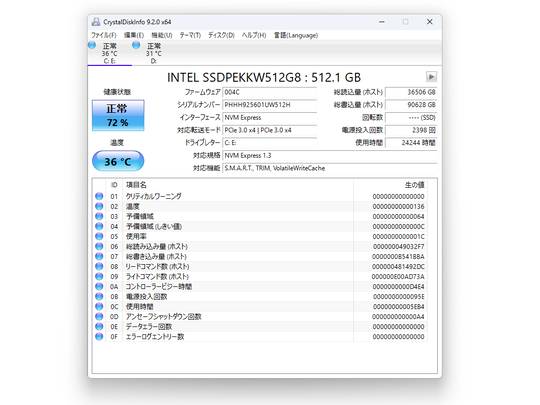This screenshot has width=540, height=405.
Task: Click the drive letter field C: E:
Action: [x=270, y=143]
